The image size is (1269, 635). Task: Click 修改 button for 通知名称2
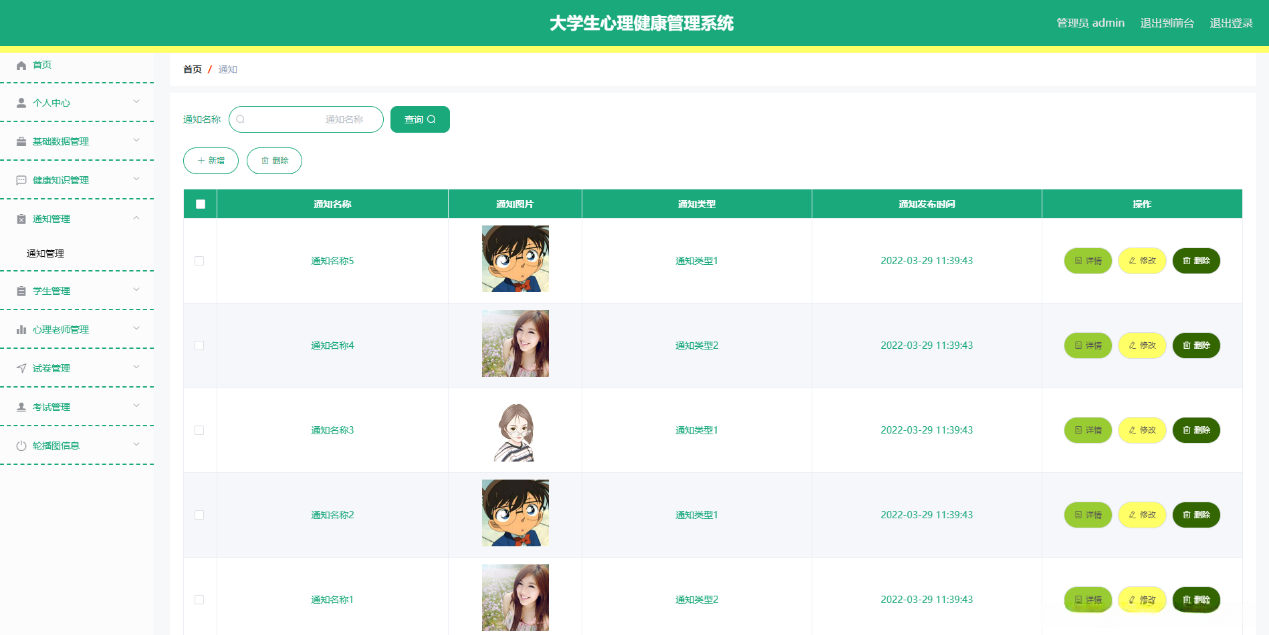point(1142,515)
